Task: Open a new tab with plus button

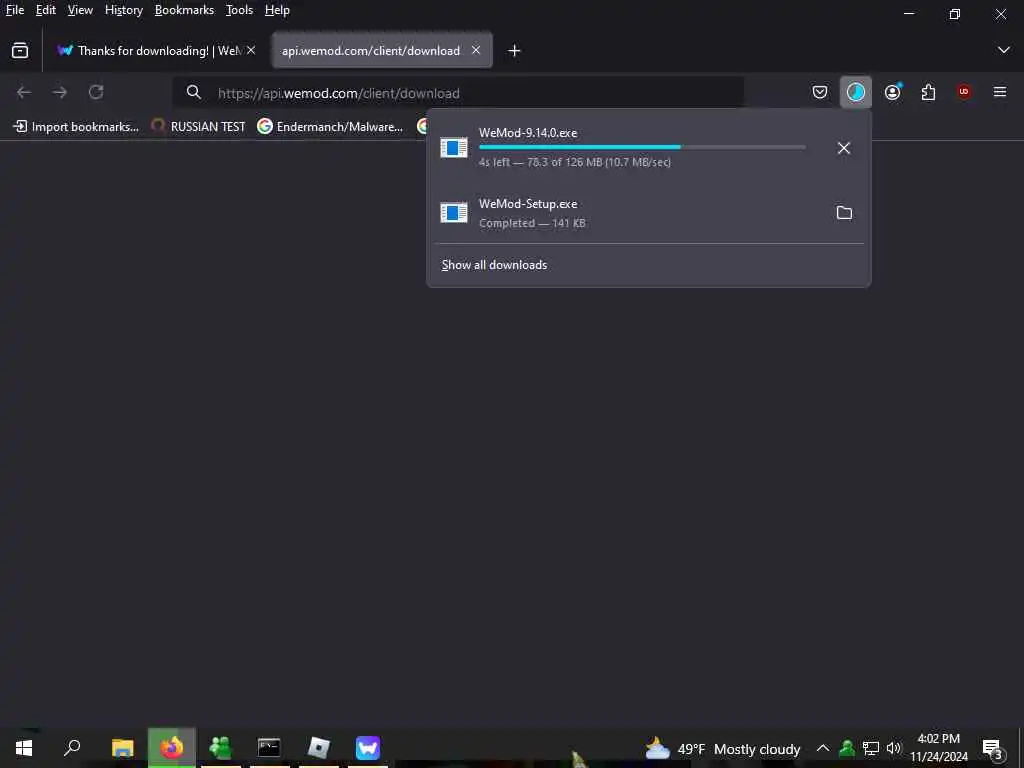Action: click(x=515, y=50)
